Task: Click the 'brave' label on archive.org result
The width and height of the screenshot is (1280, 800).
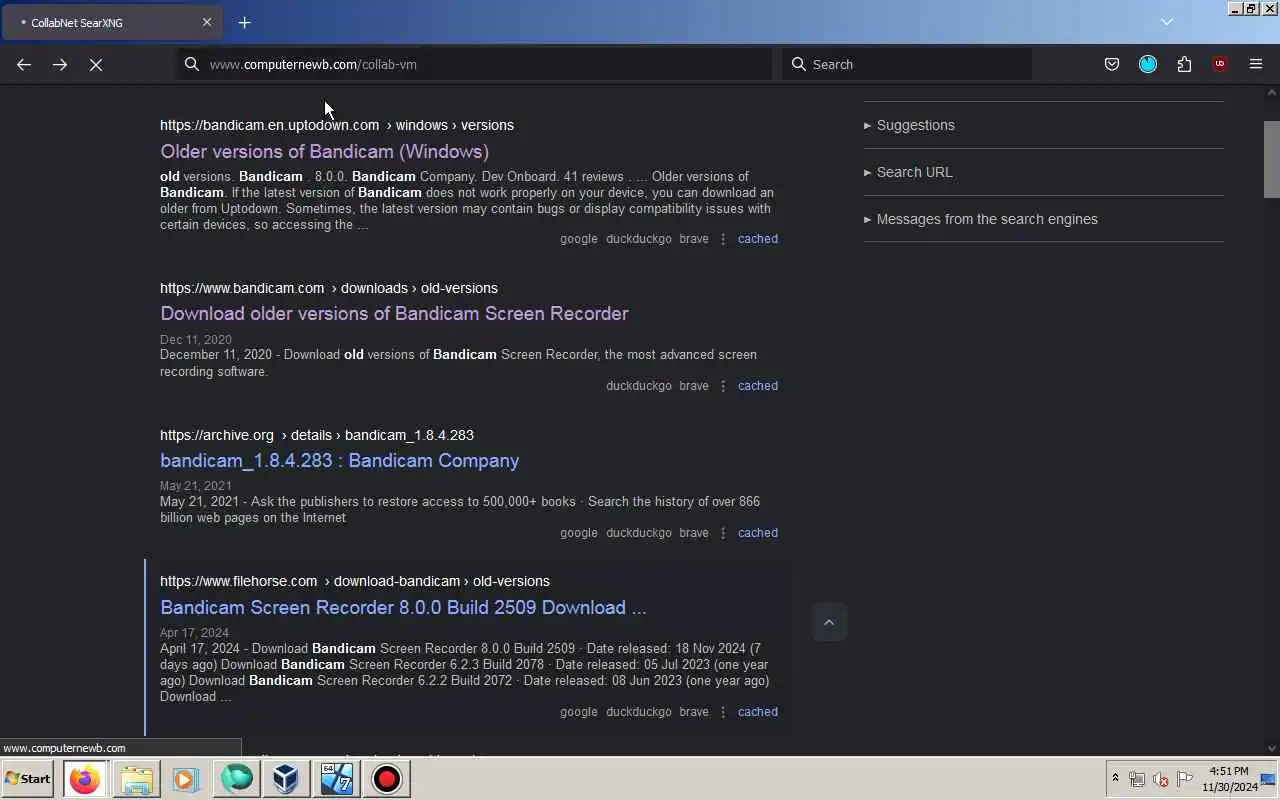Action: (693, 533)
